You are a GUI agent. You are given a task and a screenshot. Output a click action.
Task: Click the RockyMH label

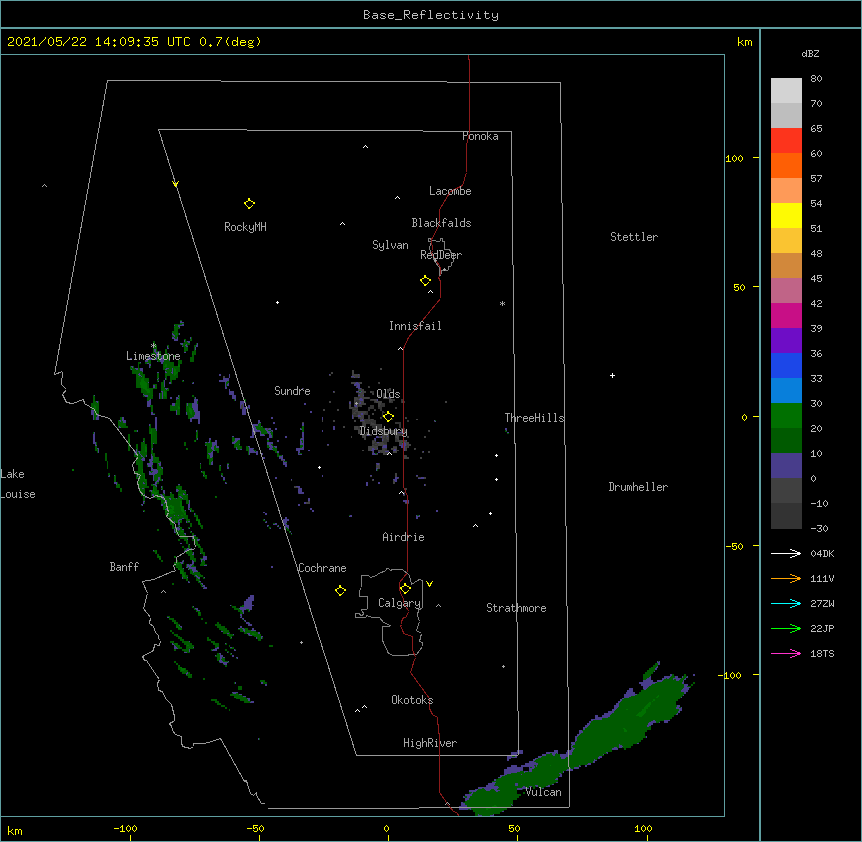point(245,227)
